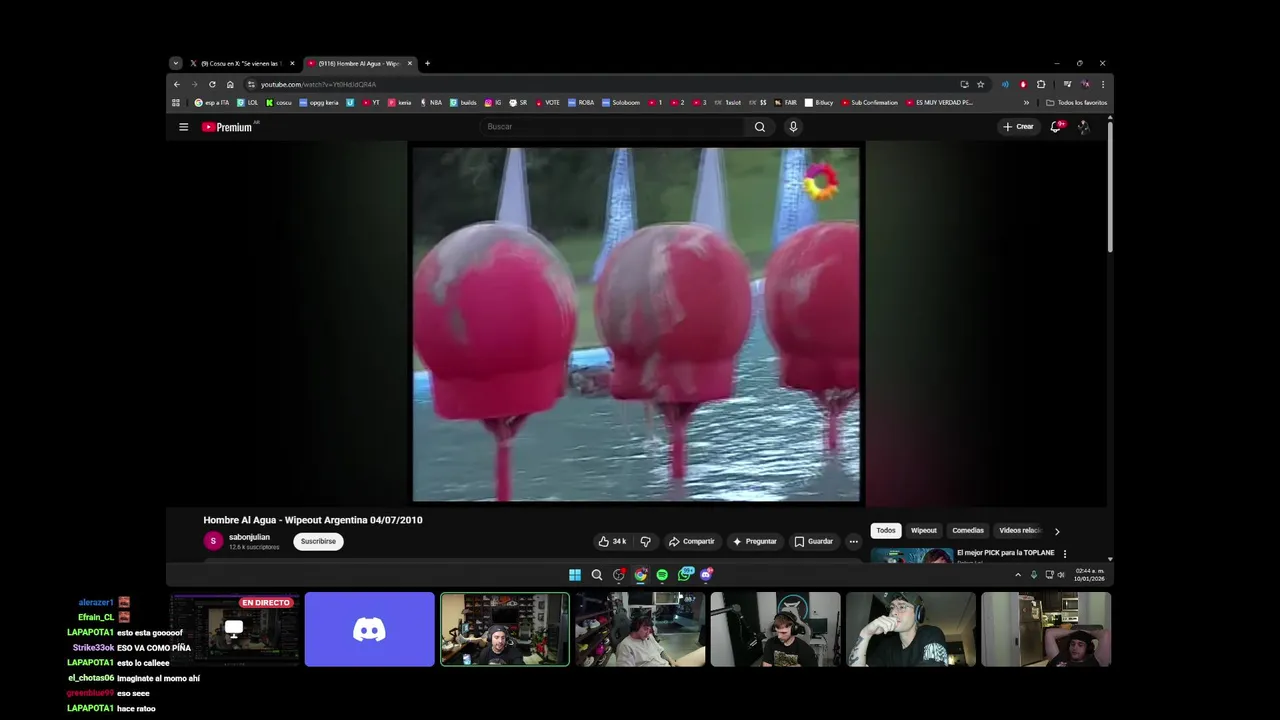Show hidden system tray icons
Image resolution: width=1280 pixels, height=720 pixels.
point(1018,575)
